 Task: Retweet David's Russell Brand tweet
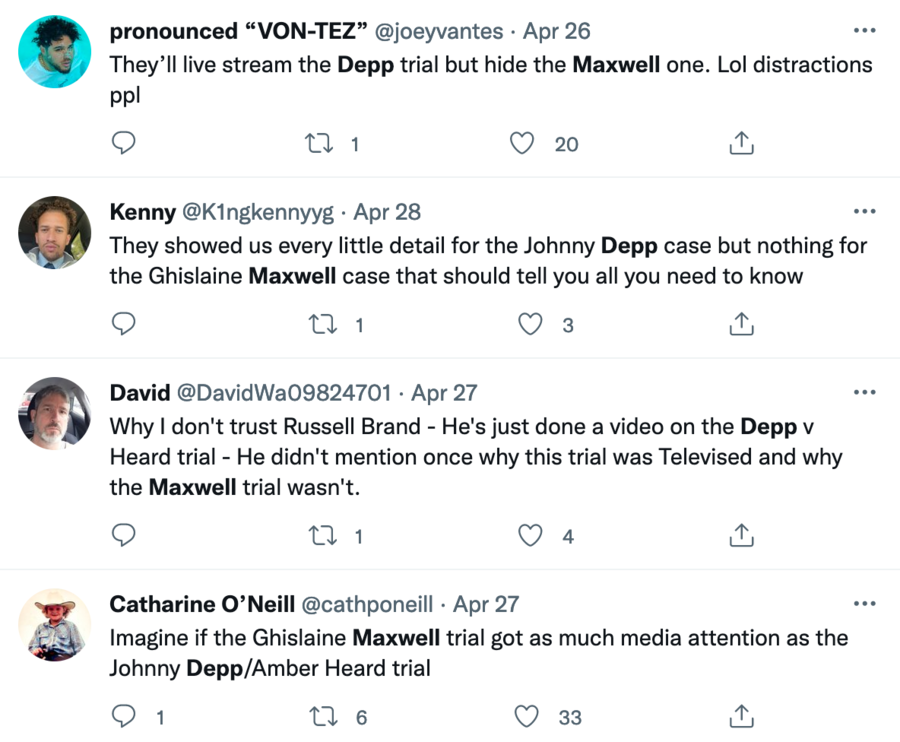click(324, 536)
